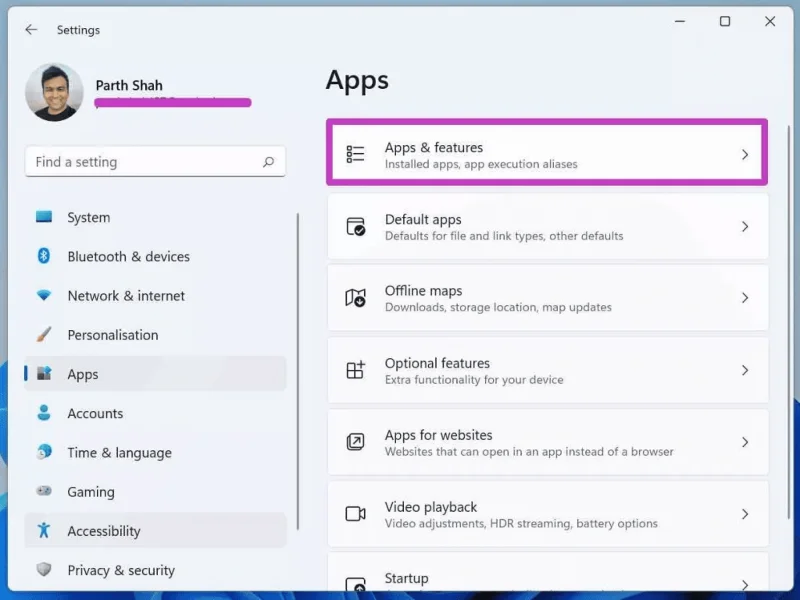Click the Offline maps icon
The height and width of the screenshot is (600, 800).
pos(355,297)
